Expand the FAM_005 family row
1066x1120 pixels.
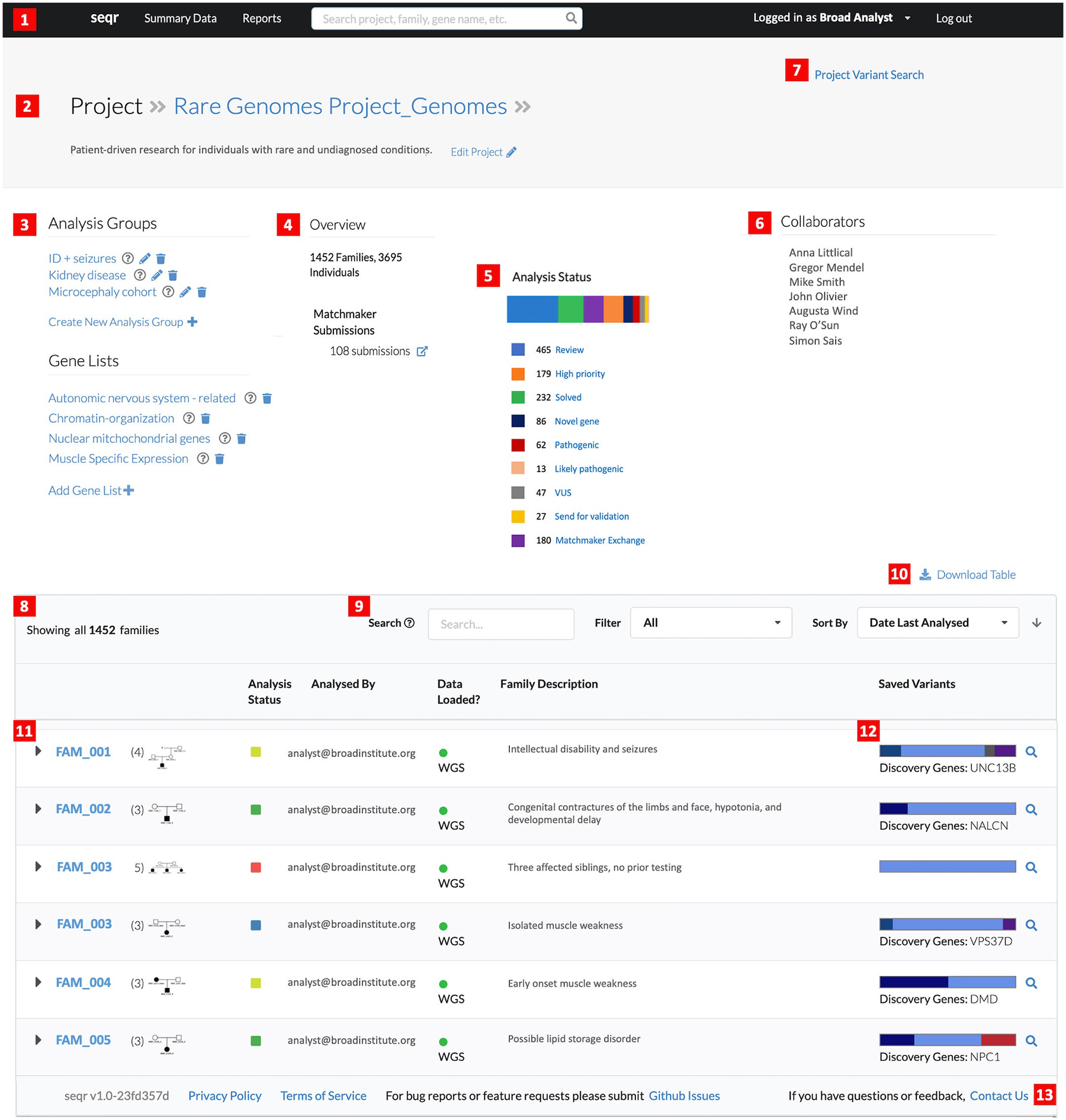pos(38,1039)
